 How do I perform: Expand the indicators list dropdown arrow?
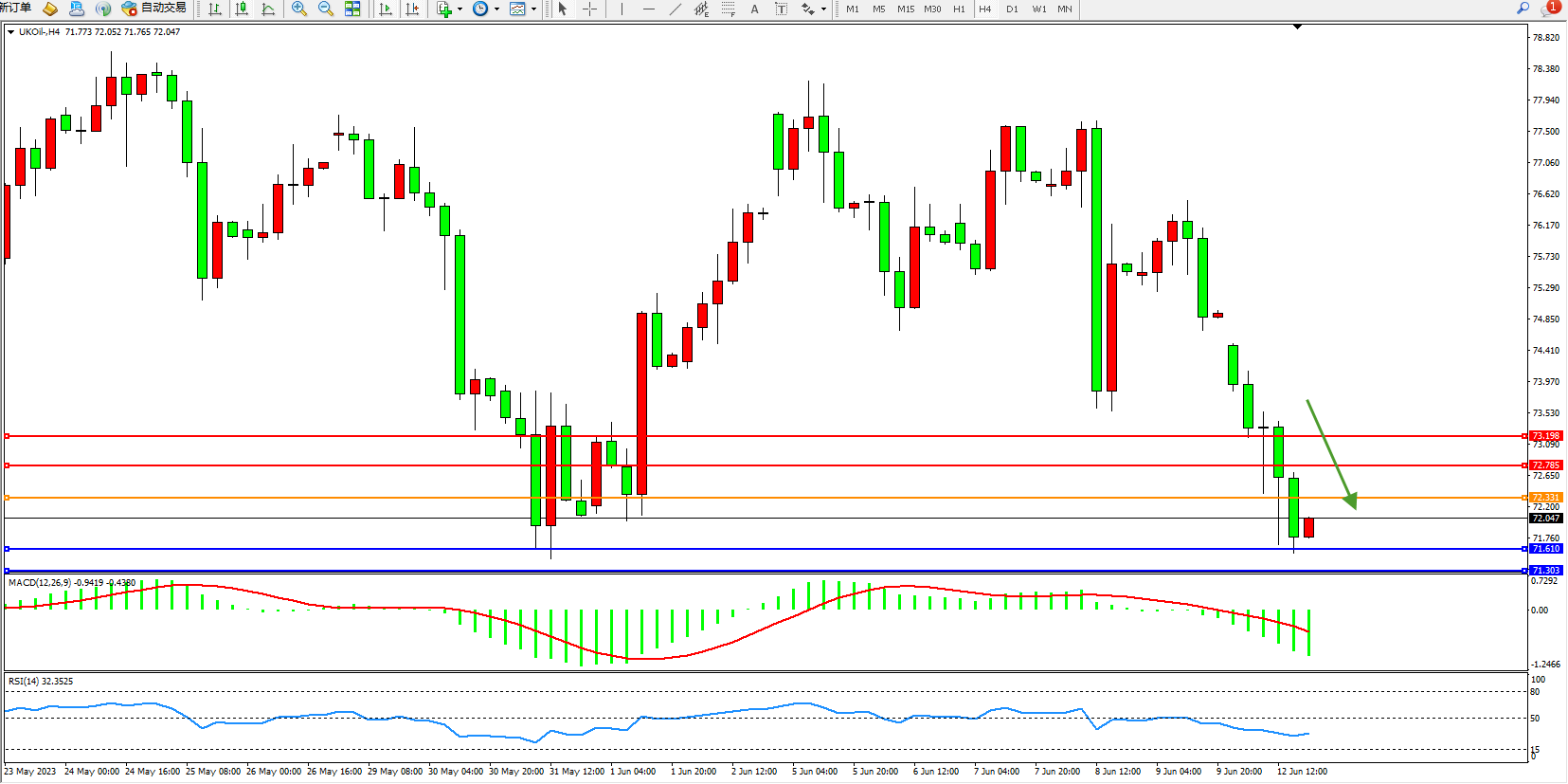pyautogui.click(x=460, y=9)
